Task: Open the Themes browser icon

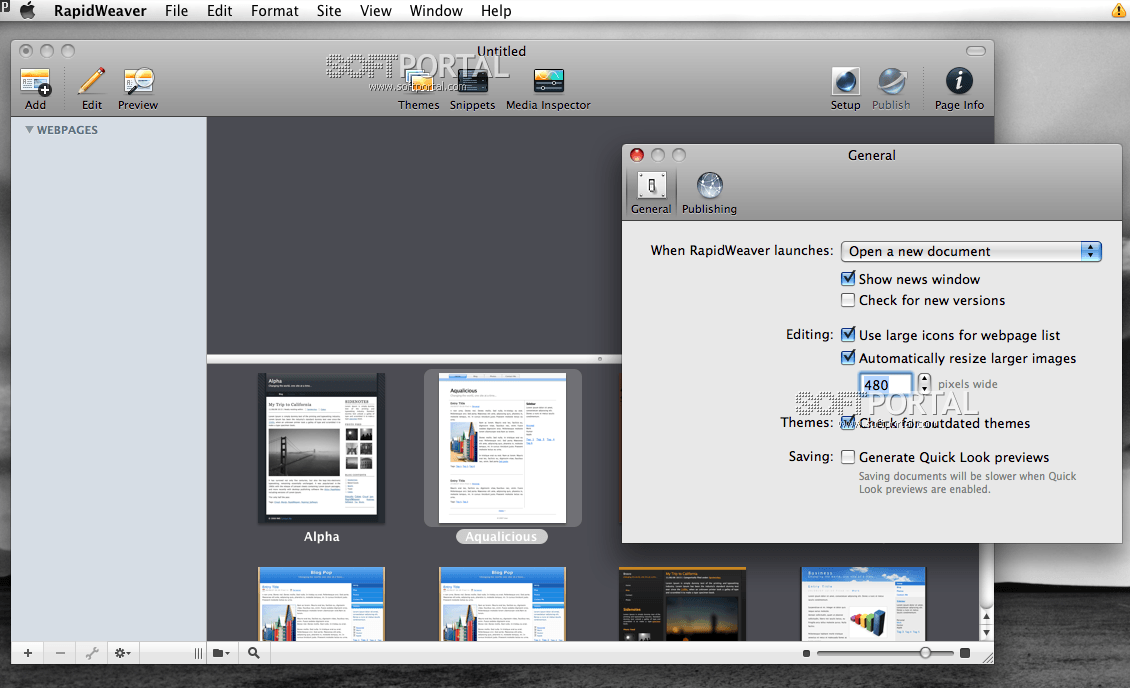Action: coord(418,82)
